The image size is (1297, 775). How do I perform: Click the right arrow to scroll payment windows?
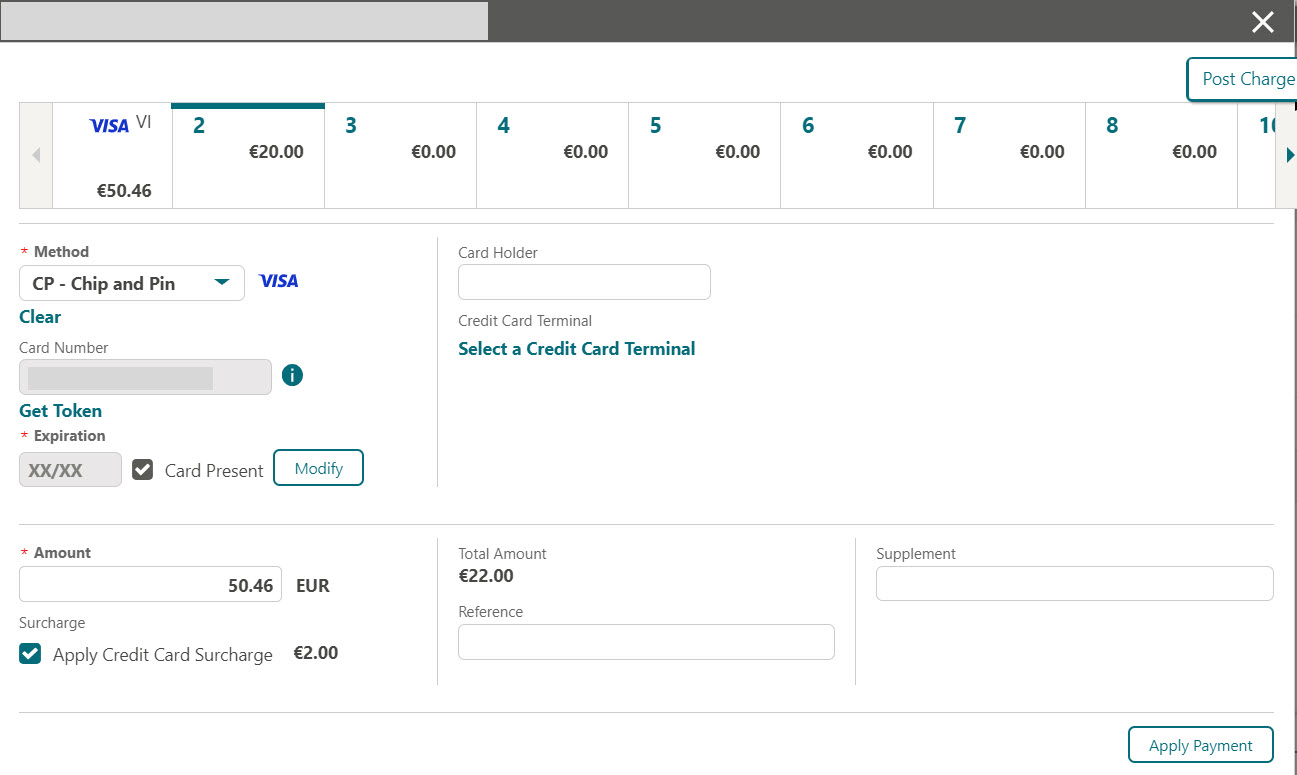[1289, 154]
